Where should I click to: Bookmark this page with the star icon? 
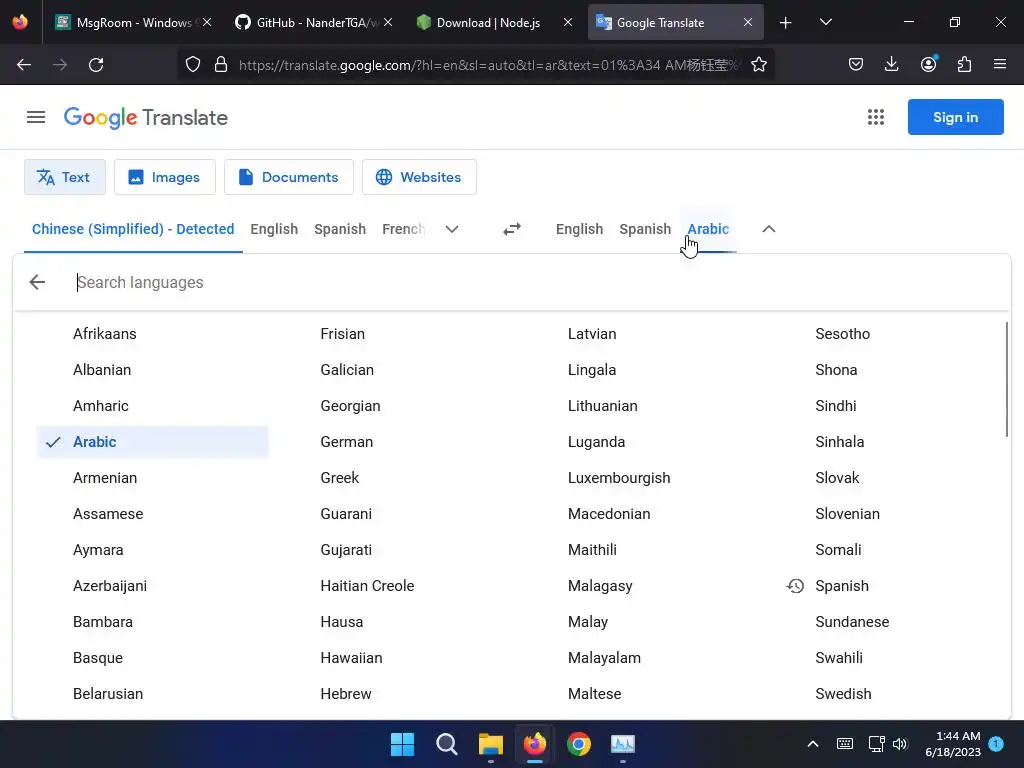[x=758, y=65]
